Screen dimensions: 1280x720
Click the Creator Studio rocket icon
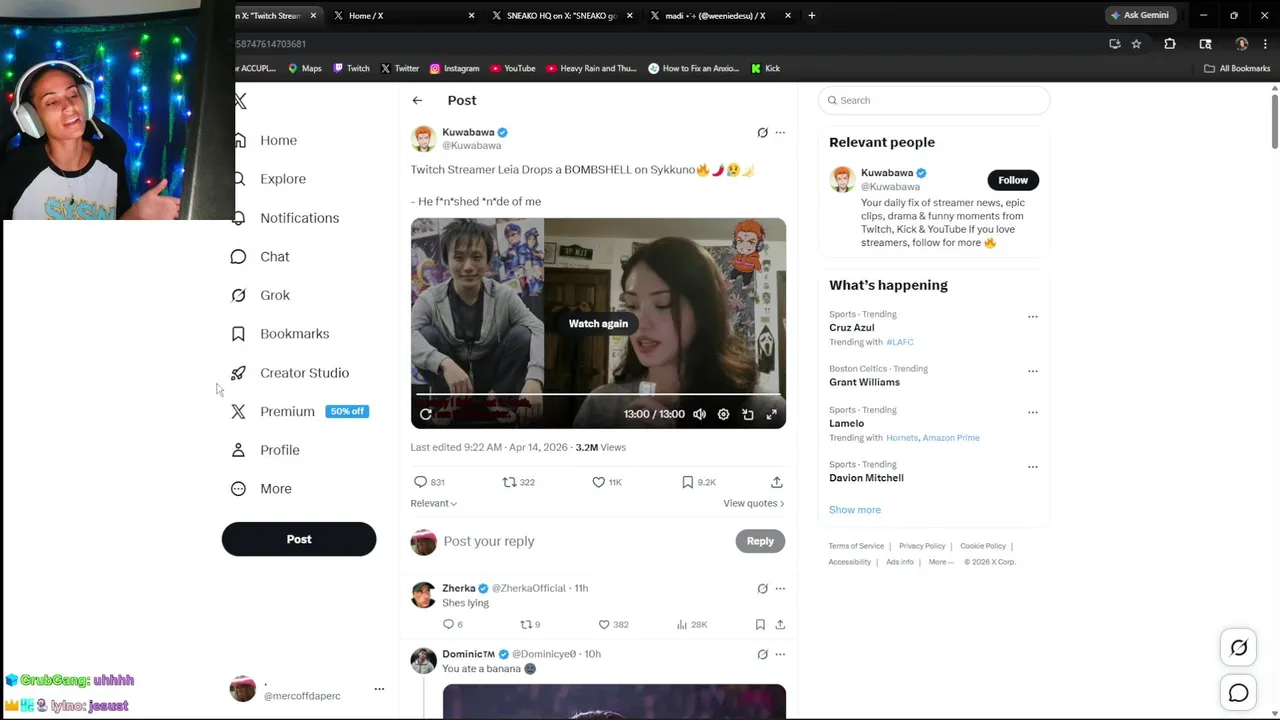(238, 373)
